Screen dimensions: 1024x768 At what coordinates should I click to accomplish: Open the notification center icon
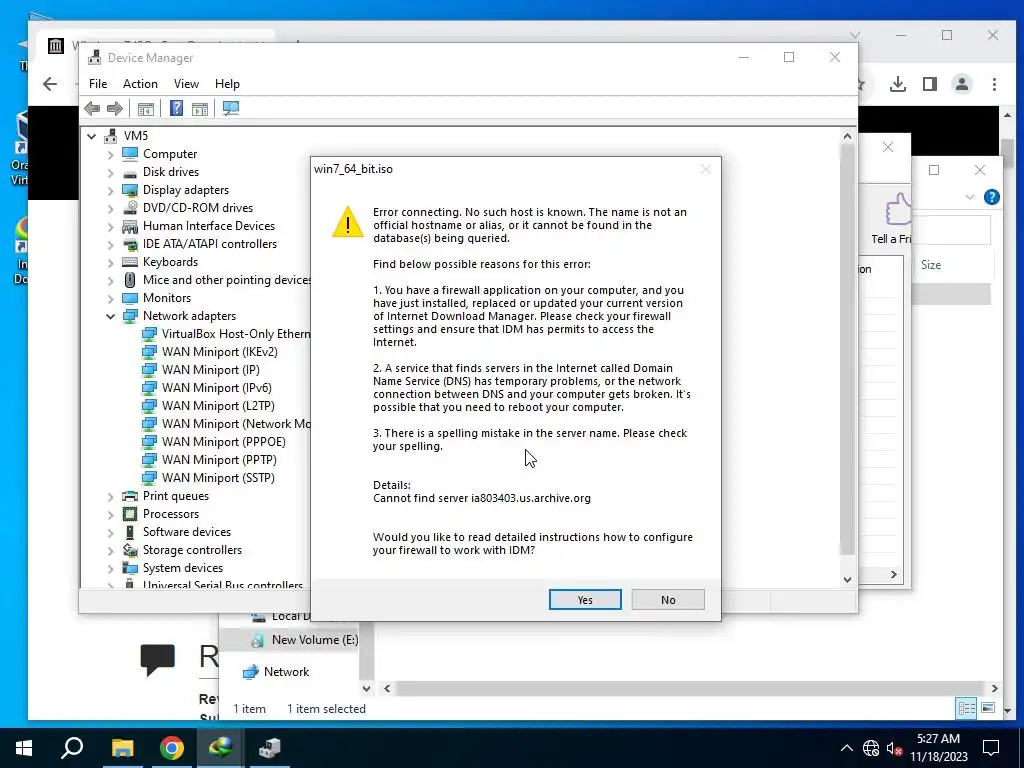[991, 748]
